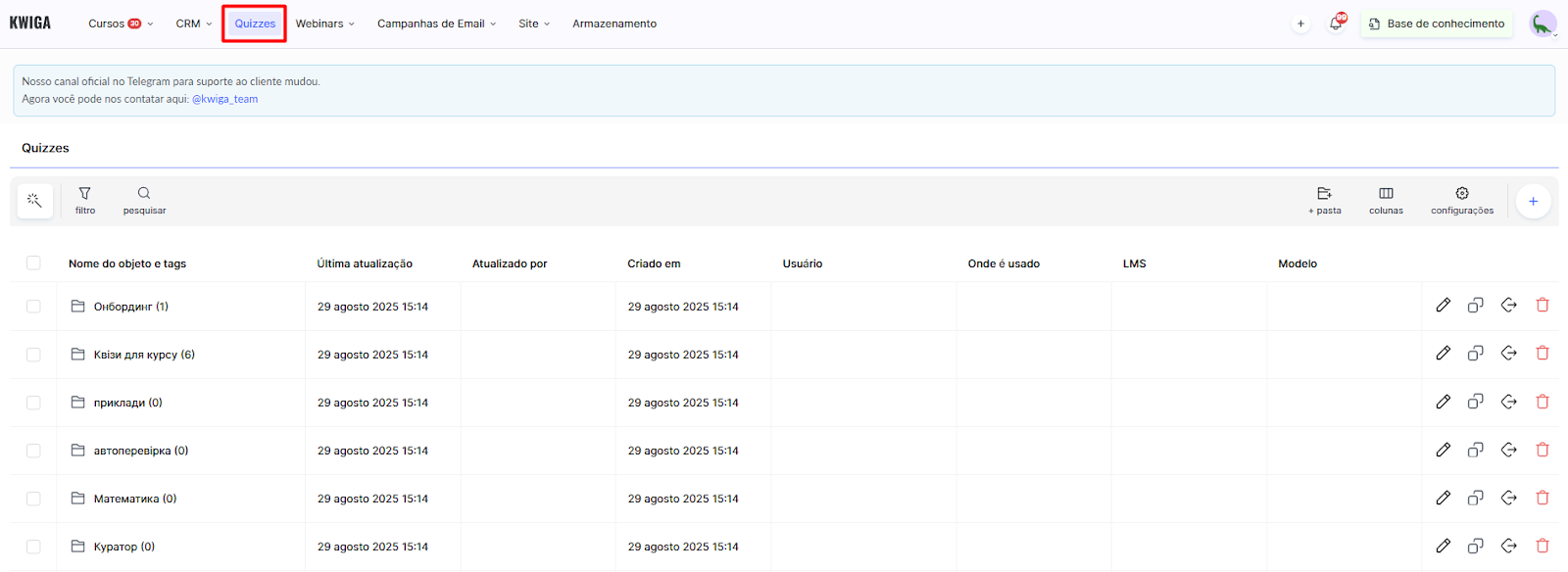Select checkbox for автоперевірка row
This screenshot has height=572, width=1568.
tap(33, 451)
